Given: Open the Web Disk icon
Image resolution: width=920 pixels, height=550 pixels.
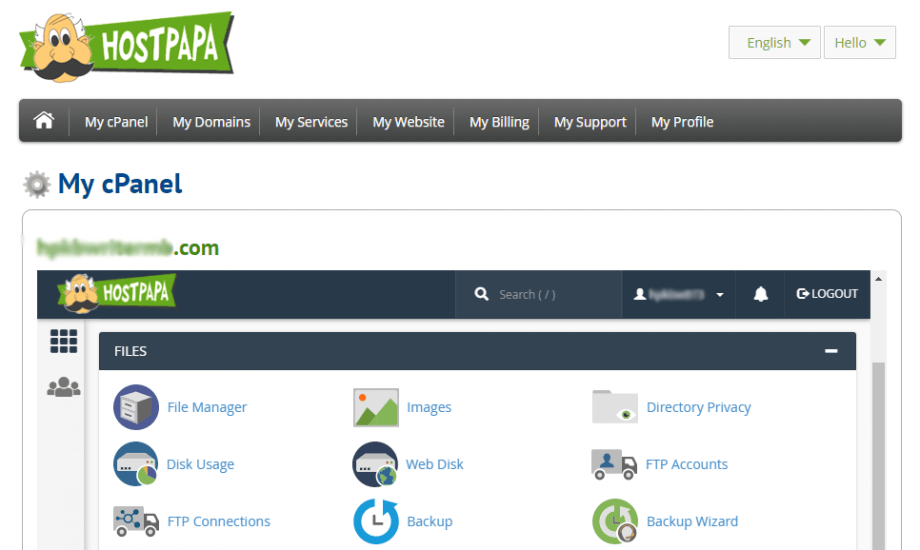Looking at the screenshot, I should 376,464.
